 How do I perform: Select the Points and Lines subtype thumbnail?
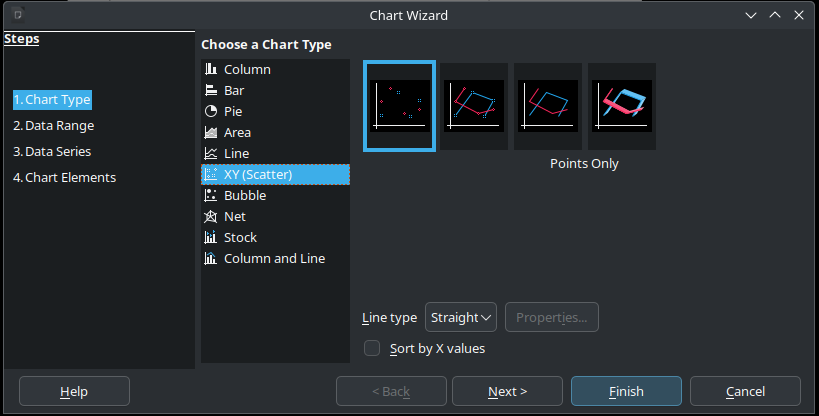(475, 106)
